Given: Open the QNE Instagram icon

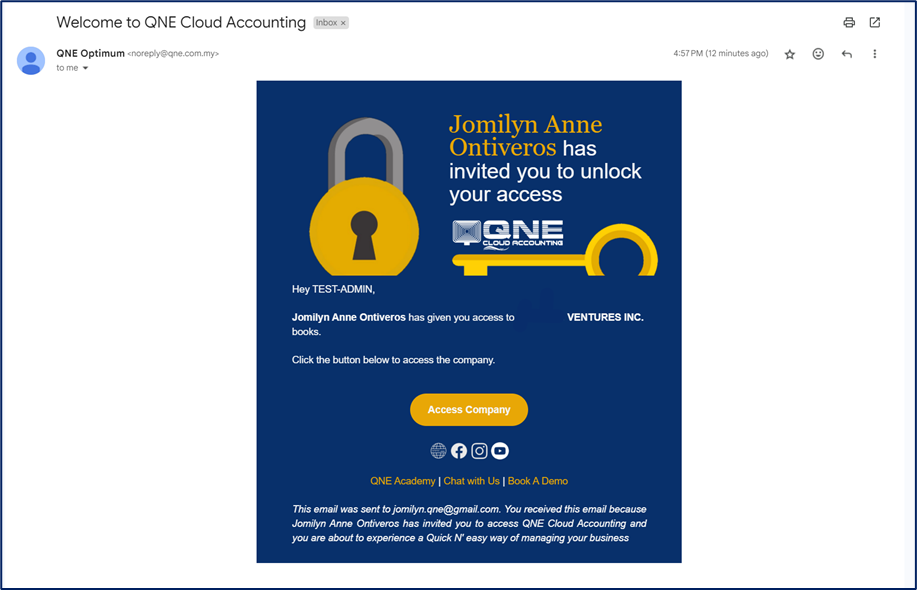Looking at the screenshot, I should (x=480, y=451).
